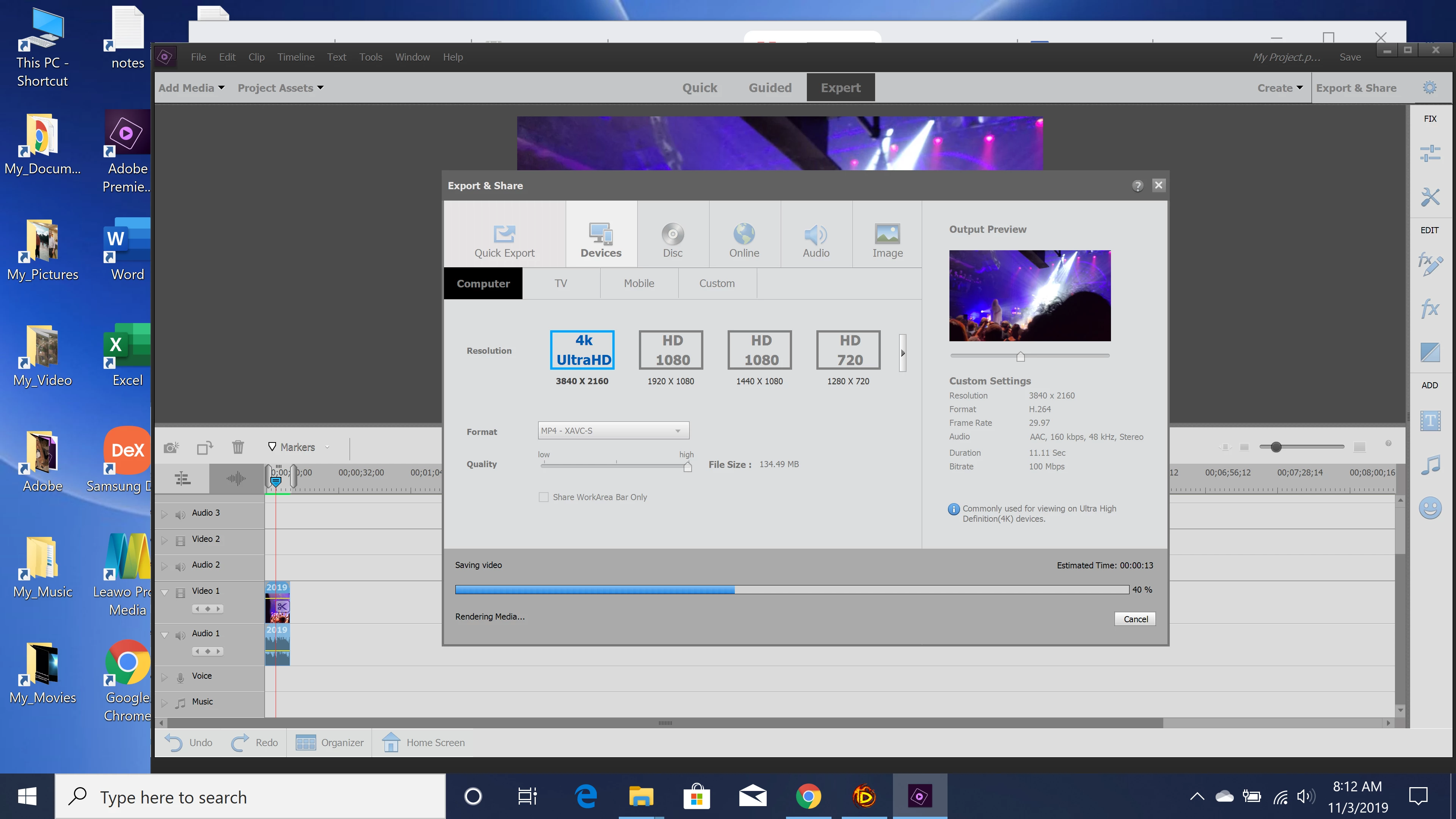Cancel the video rendering
Image resolution: width=1456 pixels, height=819 pixels.
point(1135,619)
